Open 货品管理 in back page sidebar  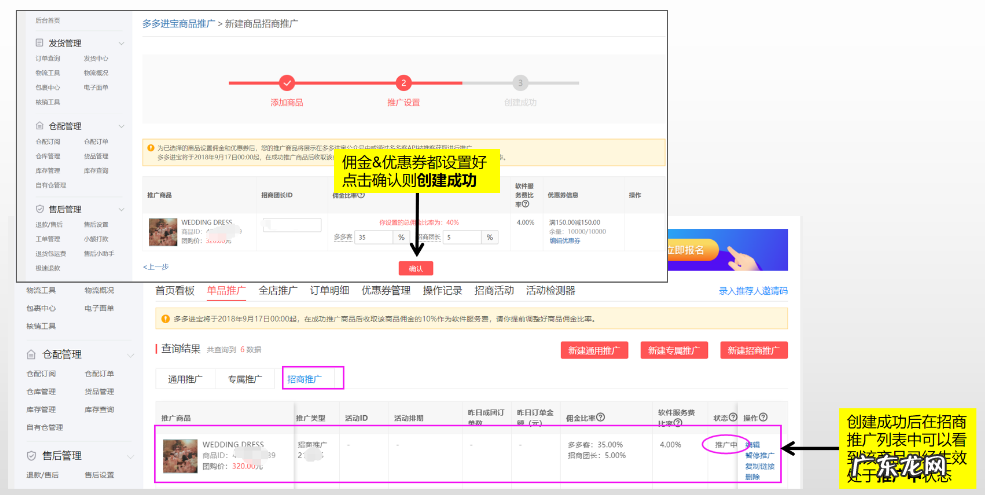point(99,392)
